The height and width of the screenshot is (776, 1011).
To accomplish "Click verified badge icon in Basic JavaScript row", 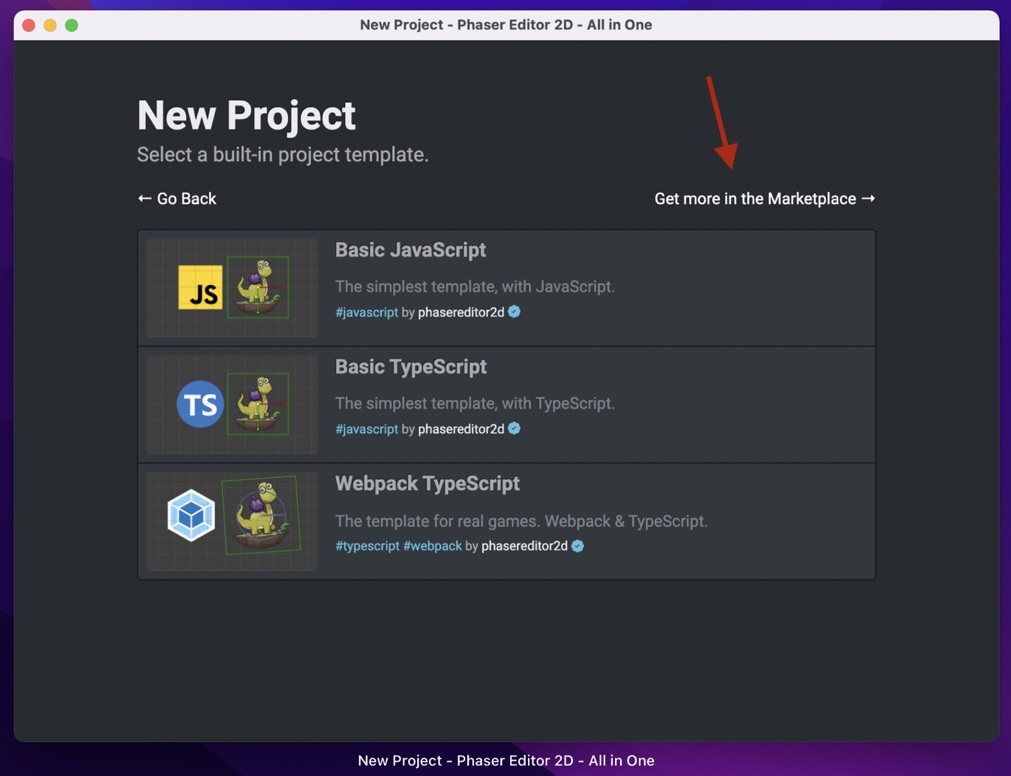I will [514, 312].
